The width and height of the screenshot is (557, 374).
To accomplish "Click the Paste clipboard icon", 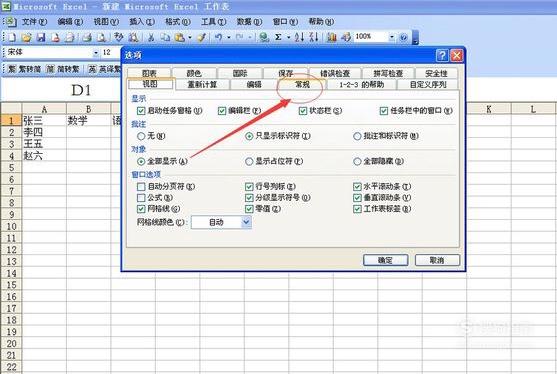I will (x=180, y=37).
